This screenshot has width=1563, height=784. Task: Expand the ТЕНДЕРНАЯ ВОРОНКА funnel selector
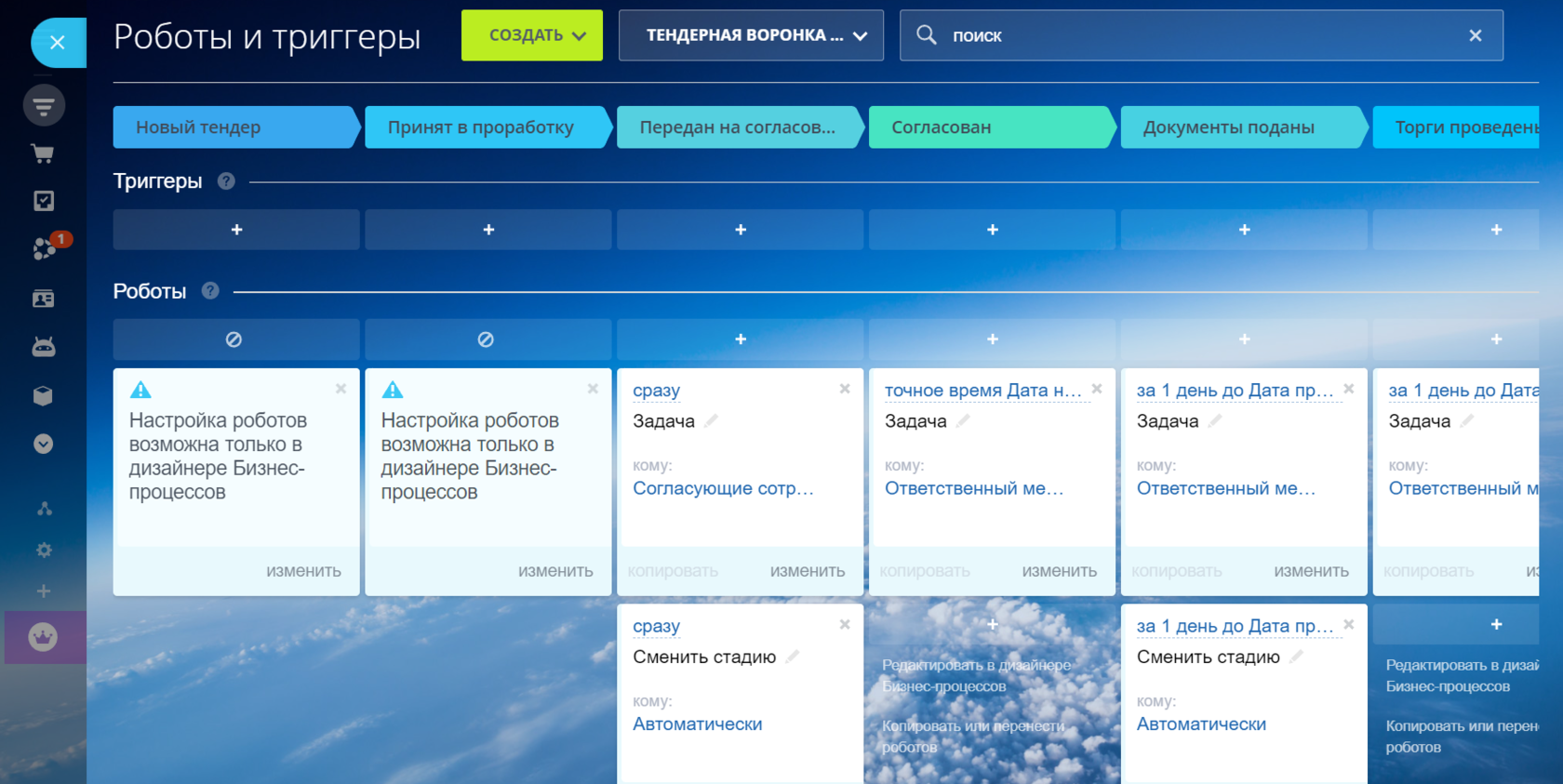[x=751, y=35]
